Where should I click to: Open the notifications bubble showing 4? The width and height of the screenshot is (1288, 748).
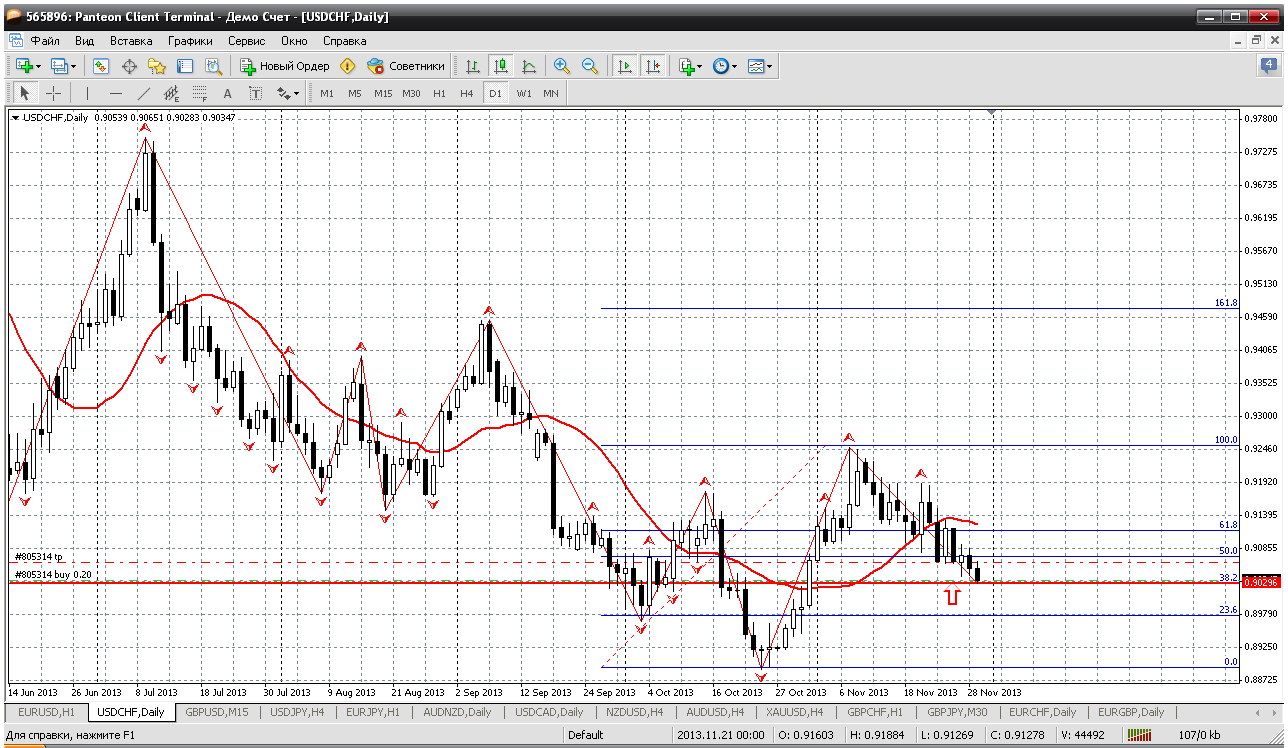coord(1269,66)
